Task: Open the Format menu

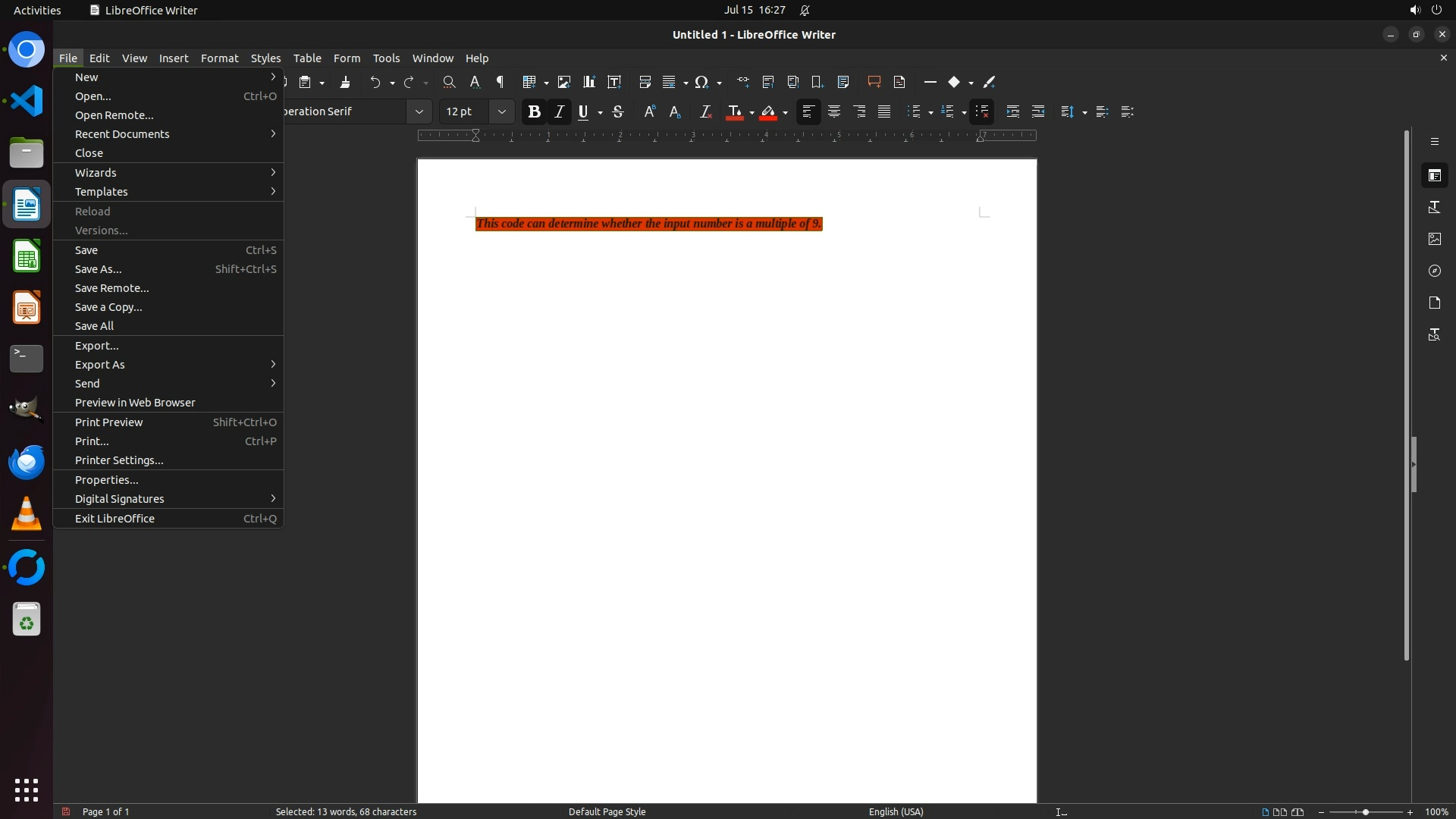Action: pos(219,58)
